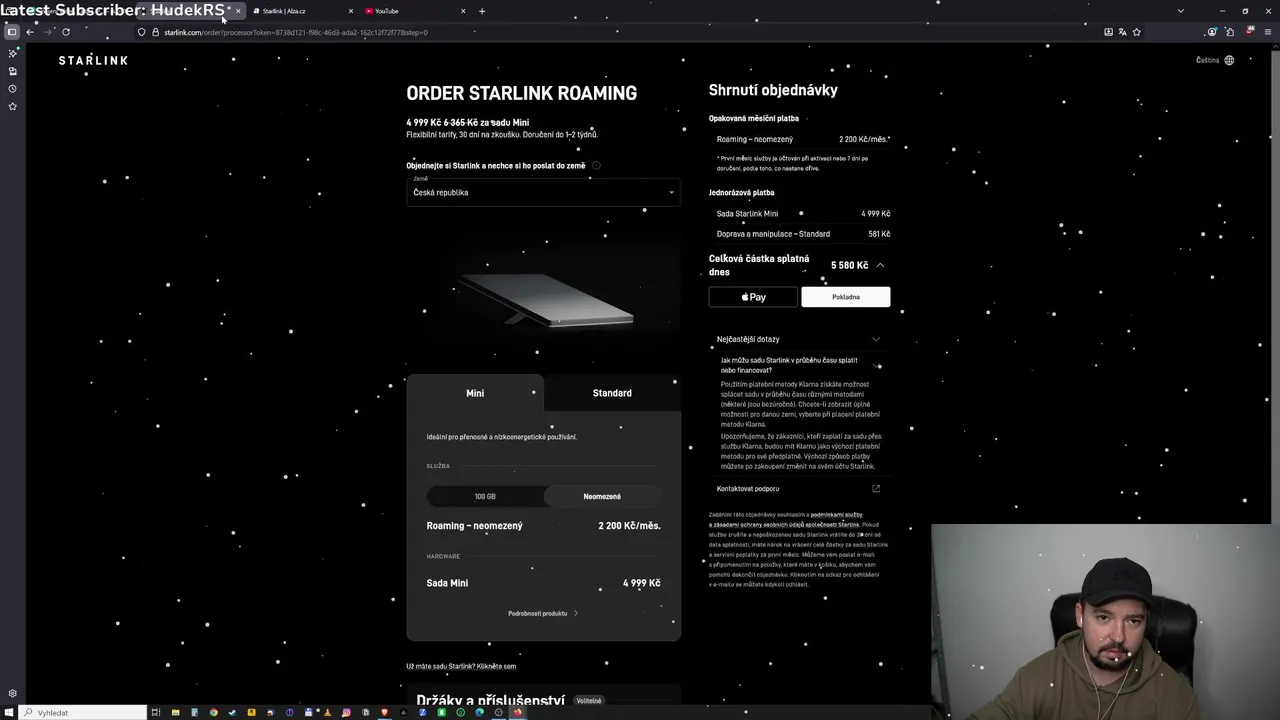This screenshot has height=720, width=1280.
Task: Click info icon next to country prompt
Action: pyautogui.click(x=596, y=165)
